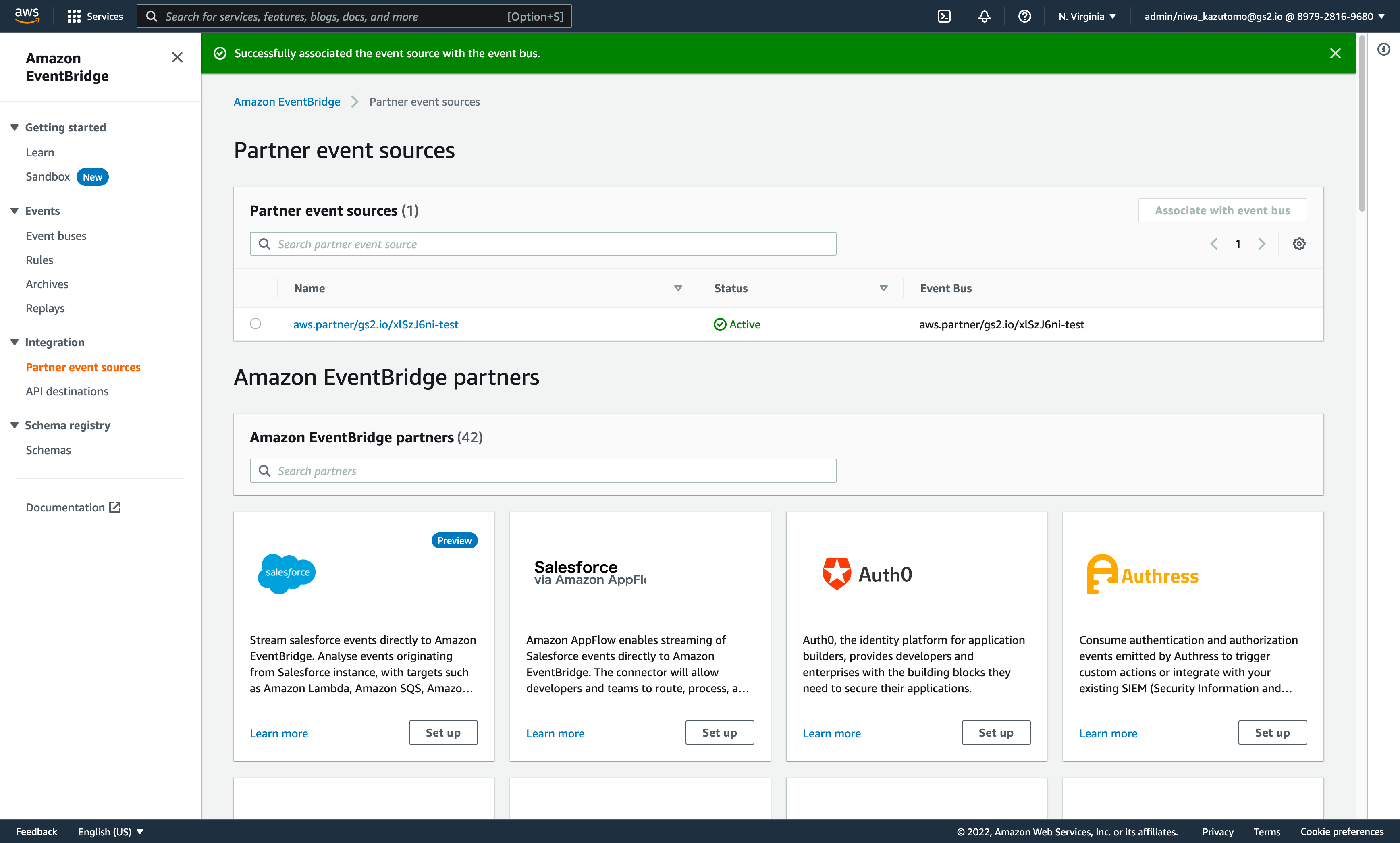Set up Salesforce via Amazon AppFlow
1400x843 pixels.
point(720,733)
